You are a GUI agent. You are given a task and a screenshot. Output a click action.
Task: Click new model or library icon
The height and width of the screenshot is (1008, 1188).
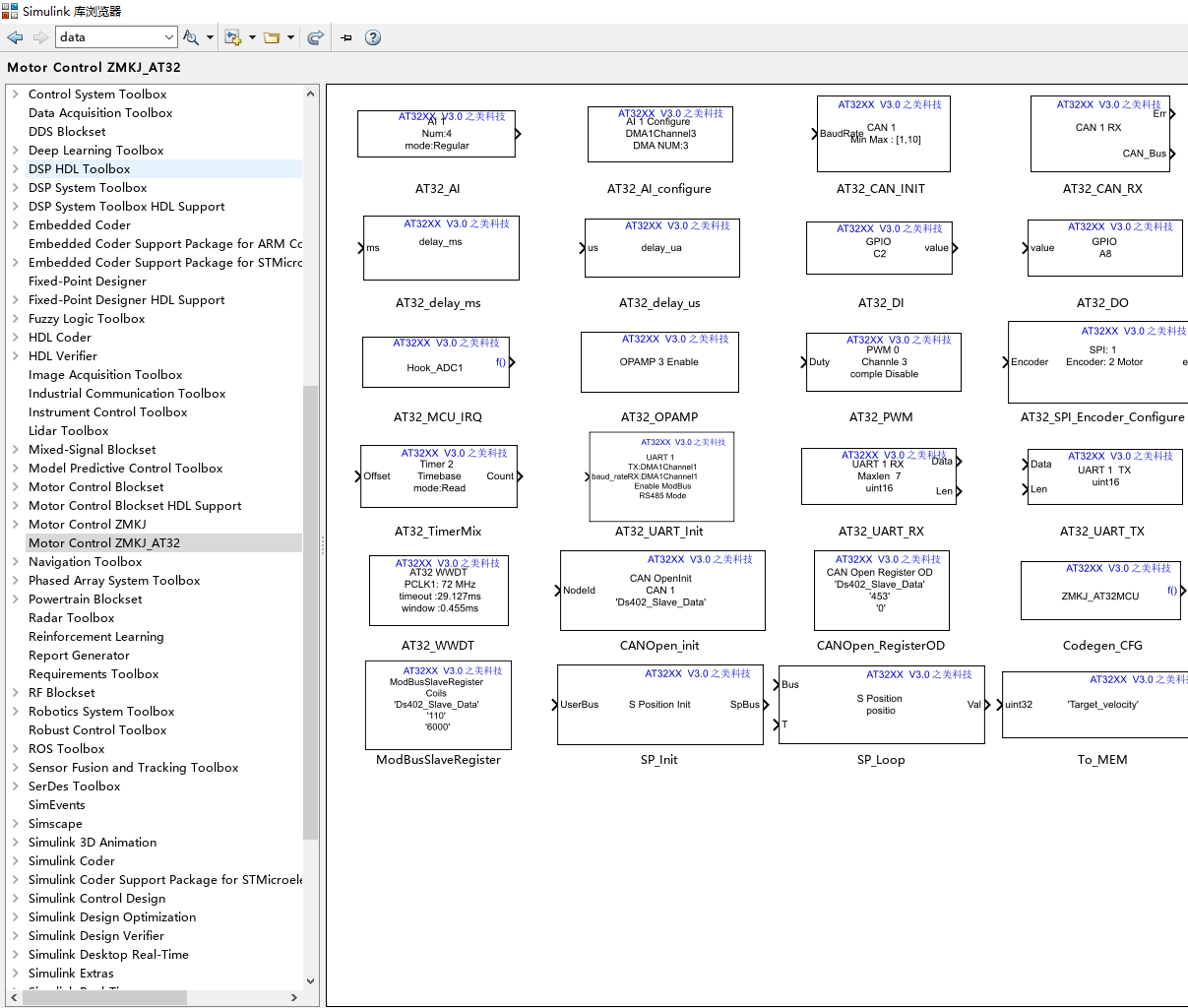click(x=233, y=37)
